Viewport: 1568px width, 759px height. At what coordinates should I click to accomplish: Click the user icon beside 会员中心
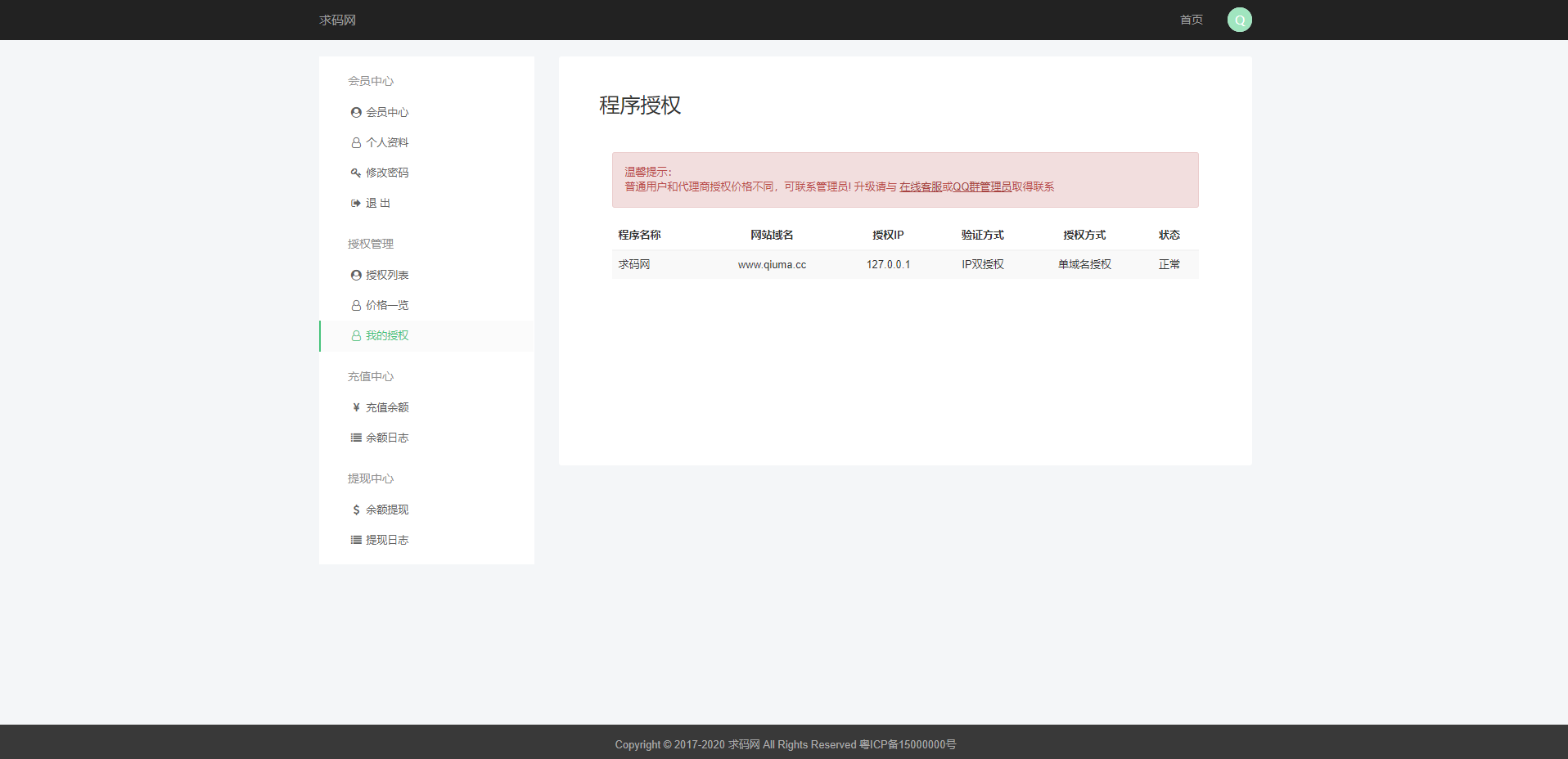pos(356,112)
